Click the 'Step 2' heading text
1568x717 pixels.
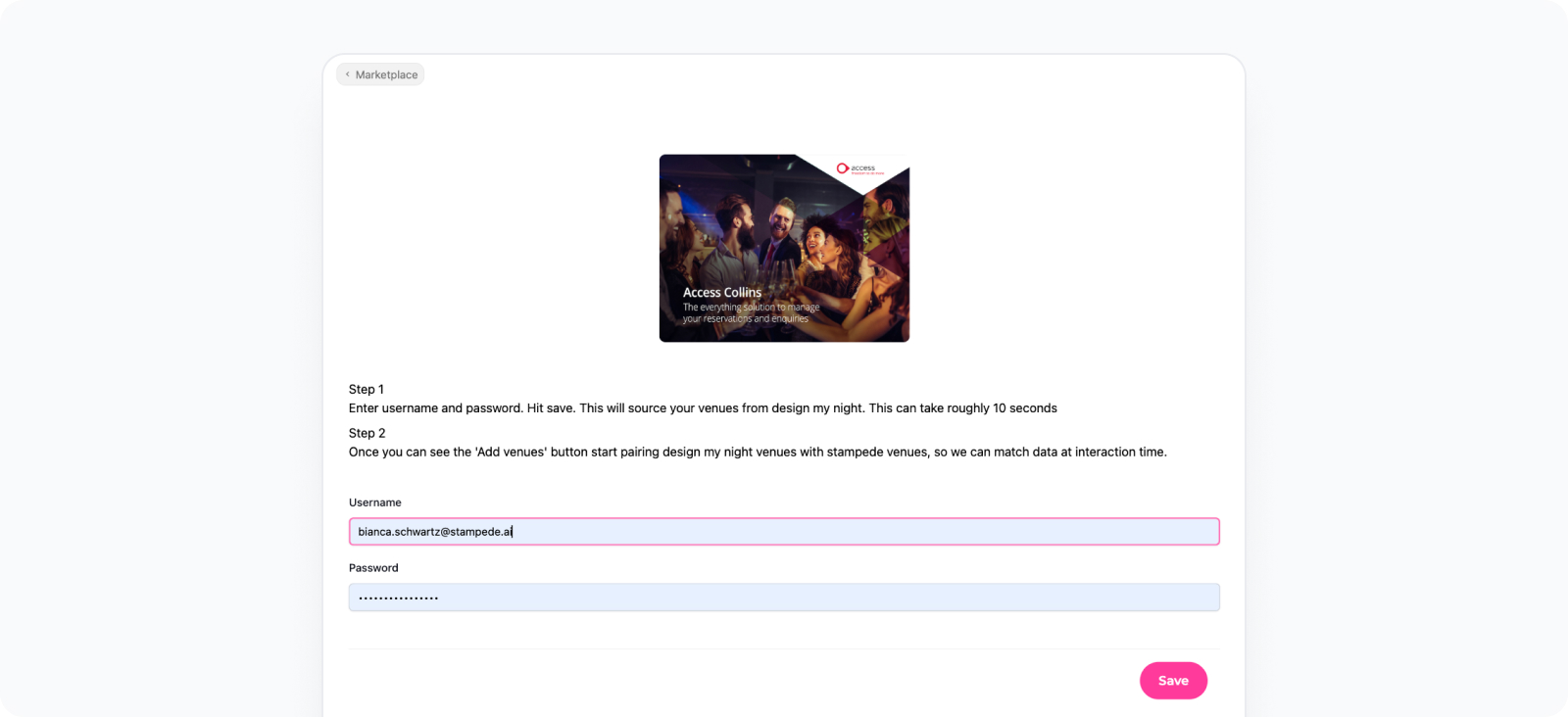click(367, 433)
